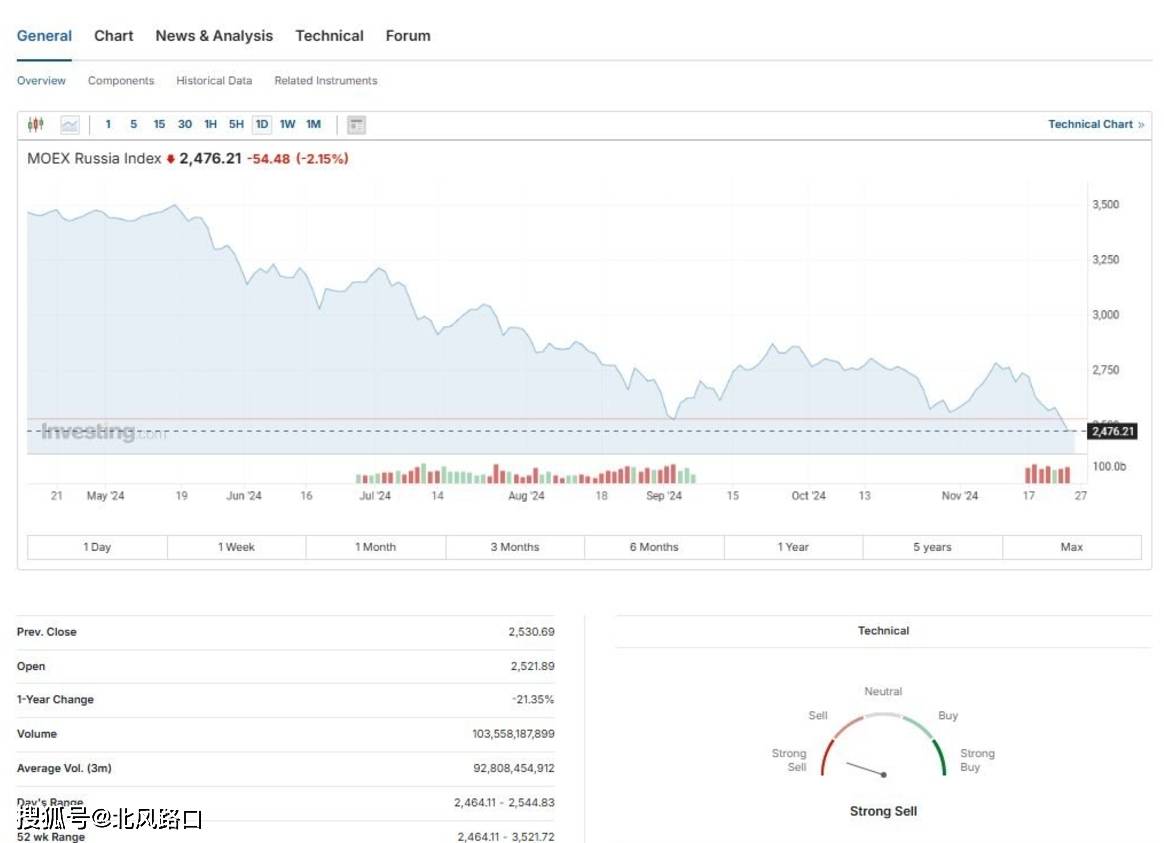The height and width of the screenshot is (843, 1164).
Task: Open the Chart tab
Action: (x=113, y=36)
